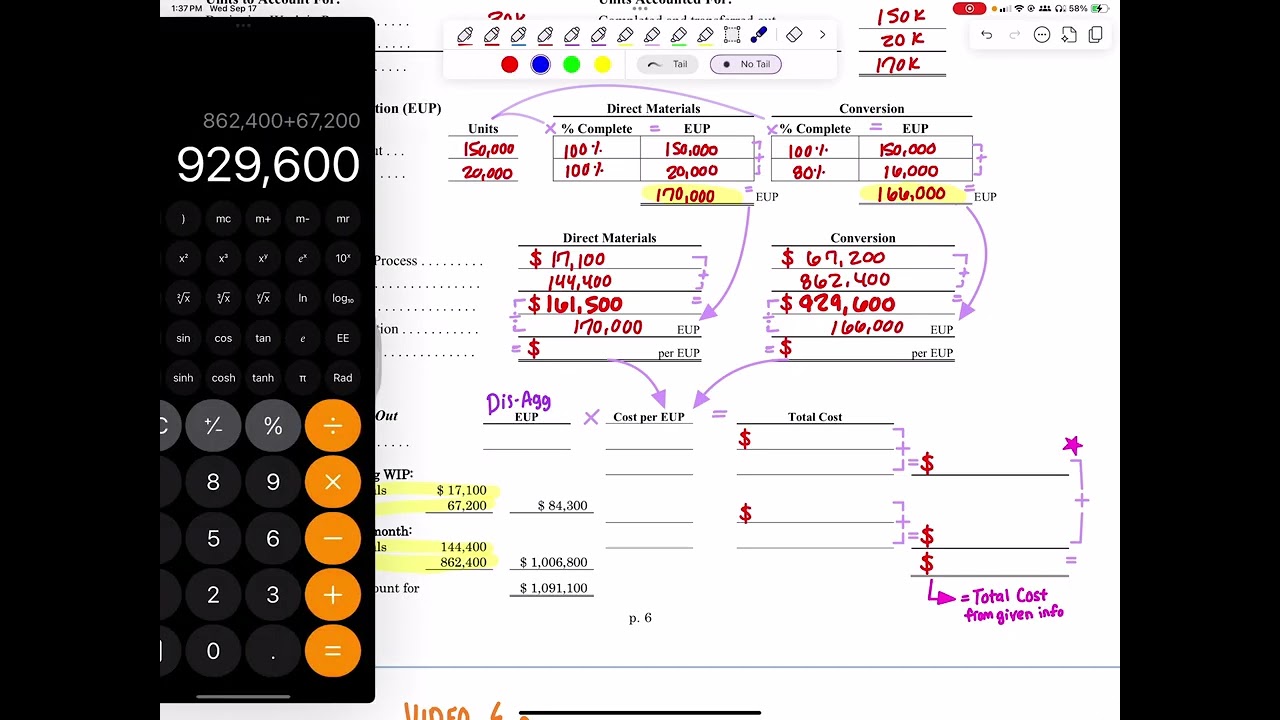Tap the red screen recording indicator
This screenshot has width=1280, height=720.
coord(969,8)
